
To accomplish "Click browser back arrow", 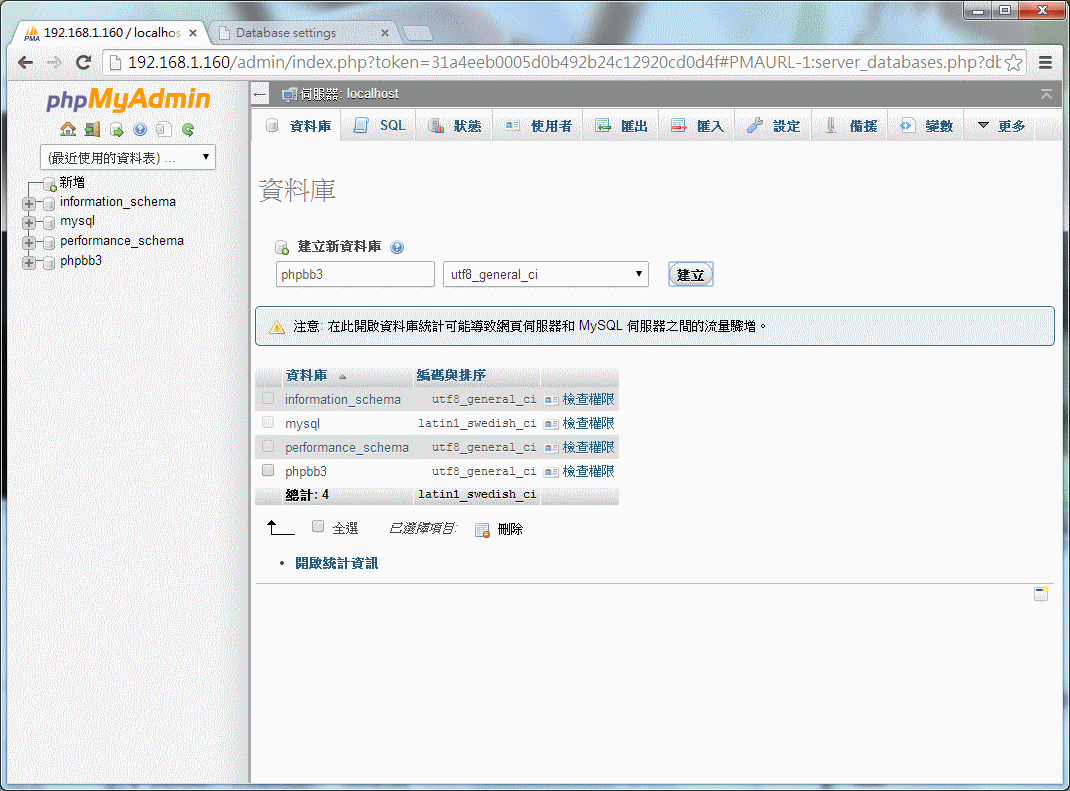I will [25, 63].
